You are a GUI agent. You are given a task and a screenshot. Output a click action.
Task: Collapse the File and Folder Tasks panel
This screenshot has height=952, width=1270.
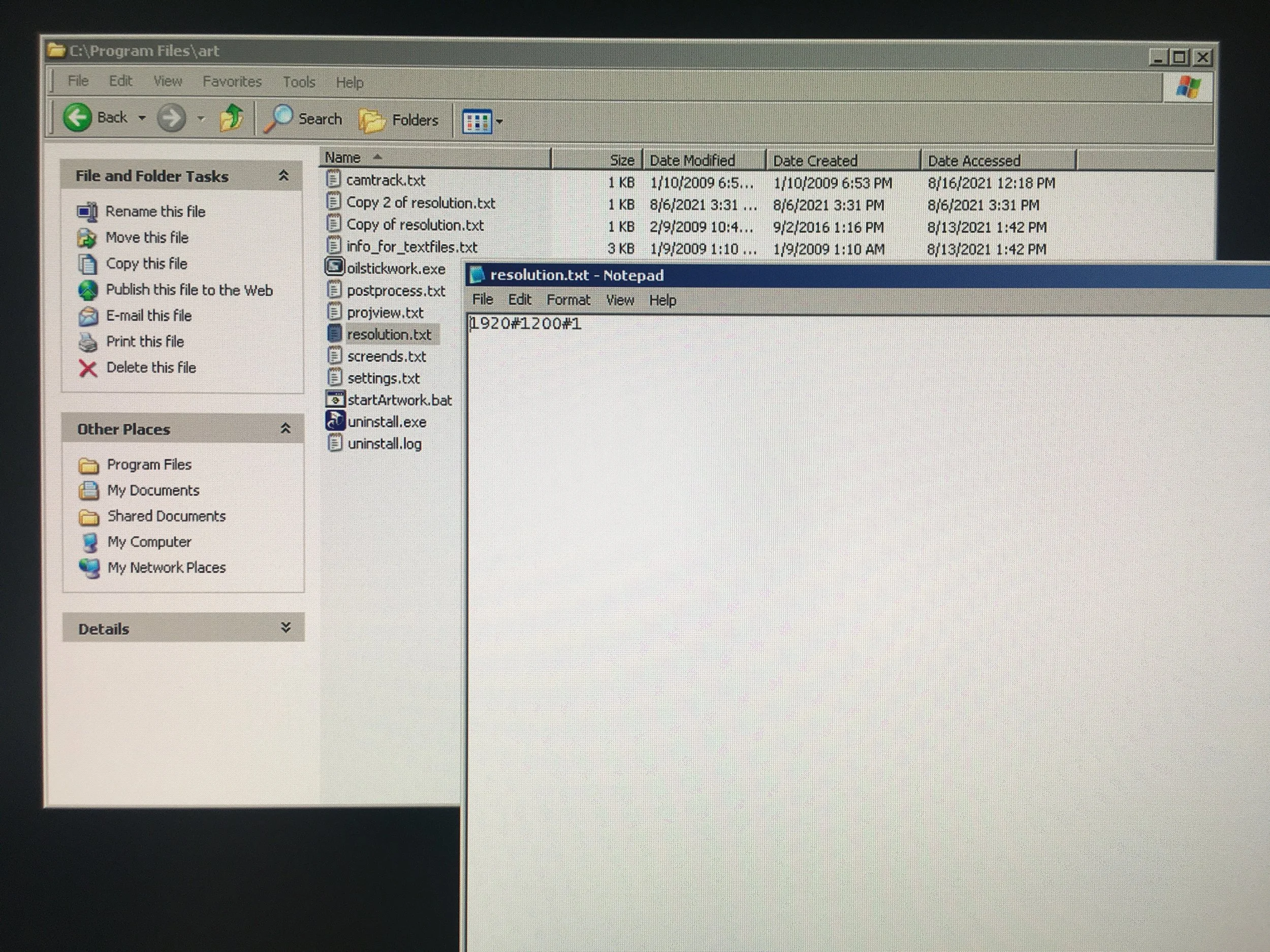[x=283, y=176]
